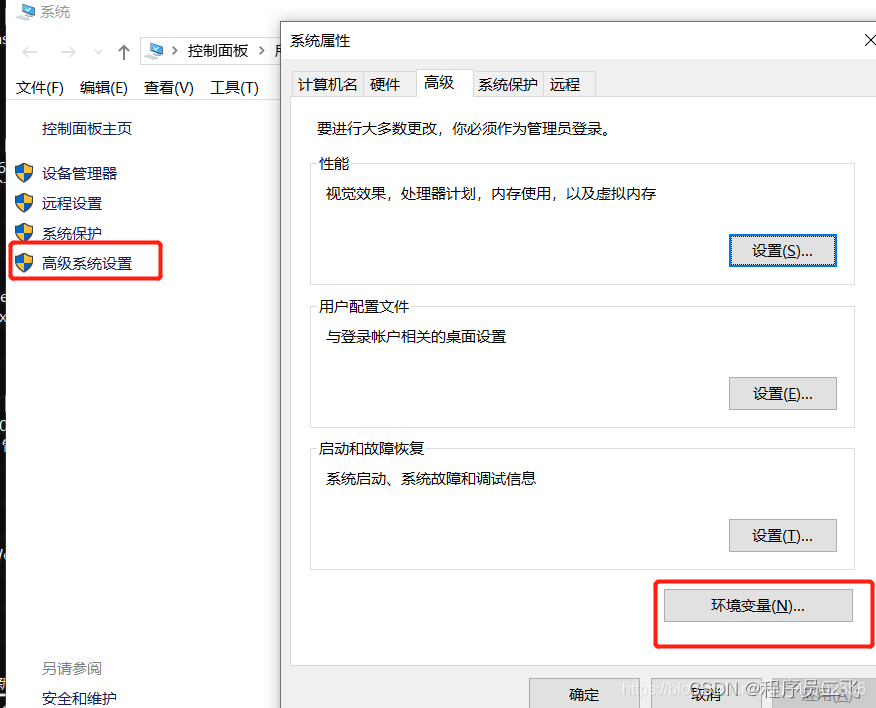This screenshot has width=876, height=708.
Task: Click the System window computer icon in title bar
Action: (x=25, y=11)
